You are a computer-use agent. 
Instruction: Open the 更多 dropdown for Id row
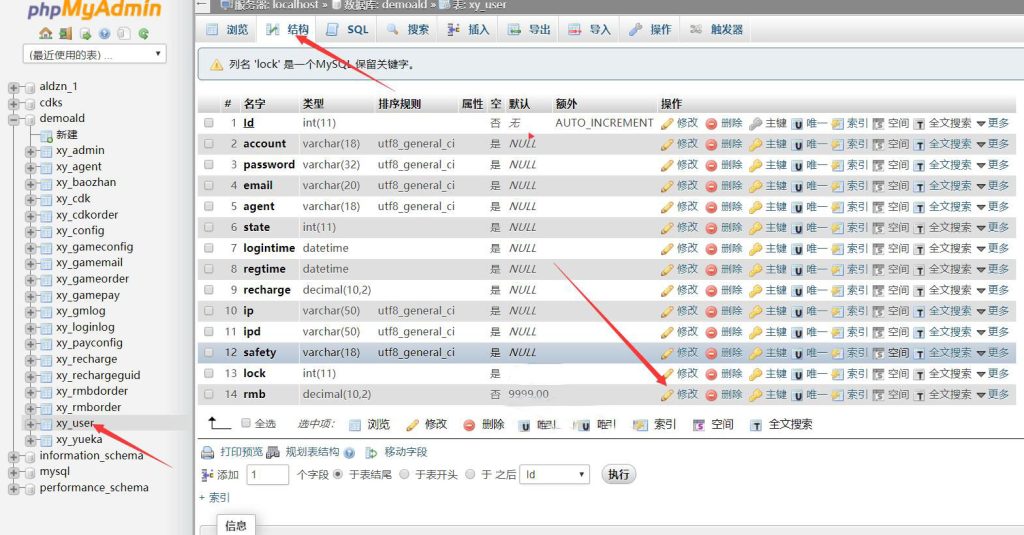click(993, 123)
